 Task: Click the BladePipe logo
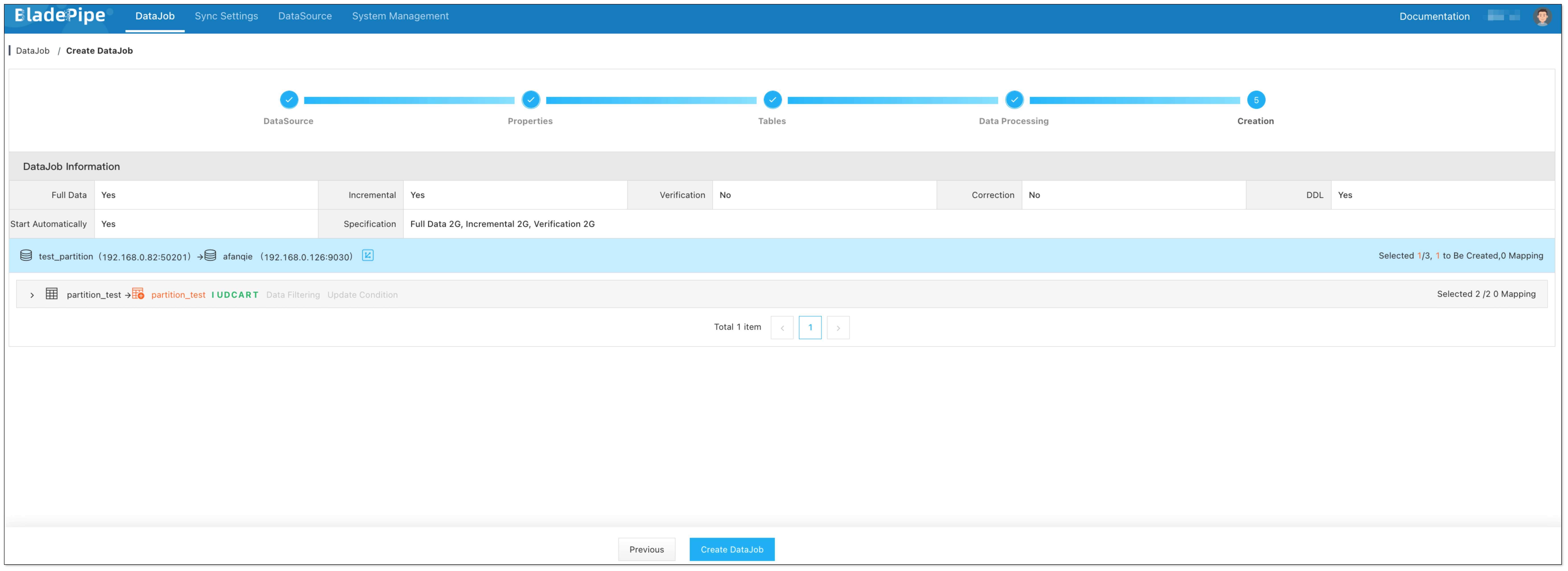pyautogui.click(x=60, y=15)
